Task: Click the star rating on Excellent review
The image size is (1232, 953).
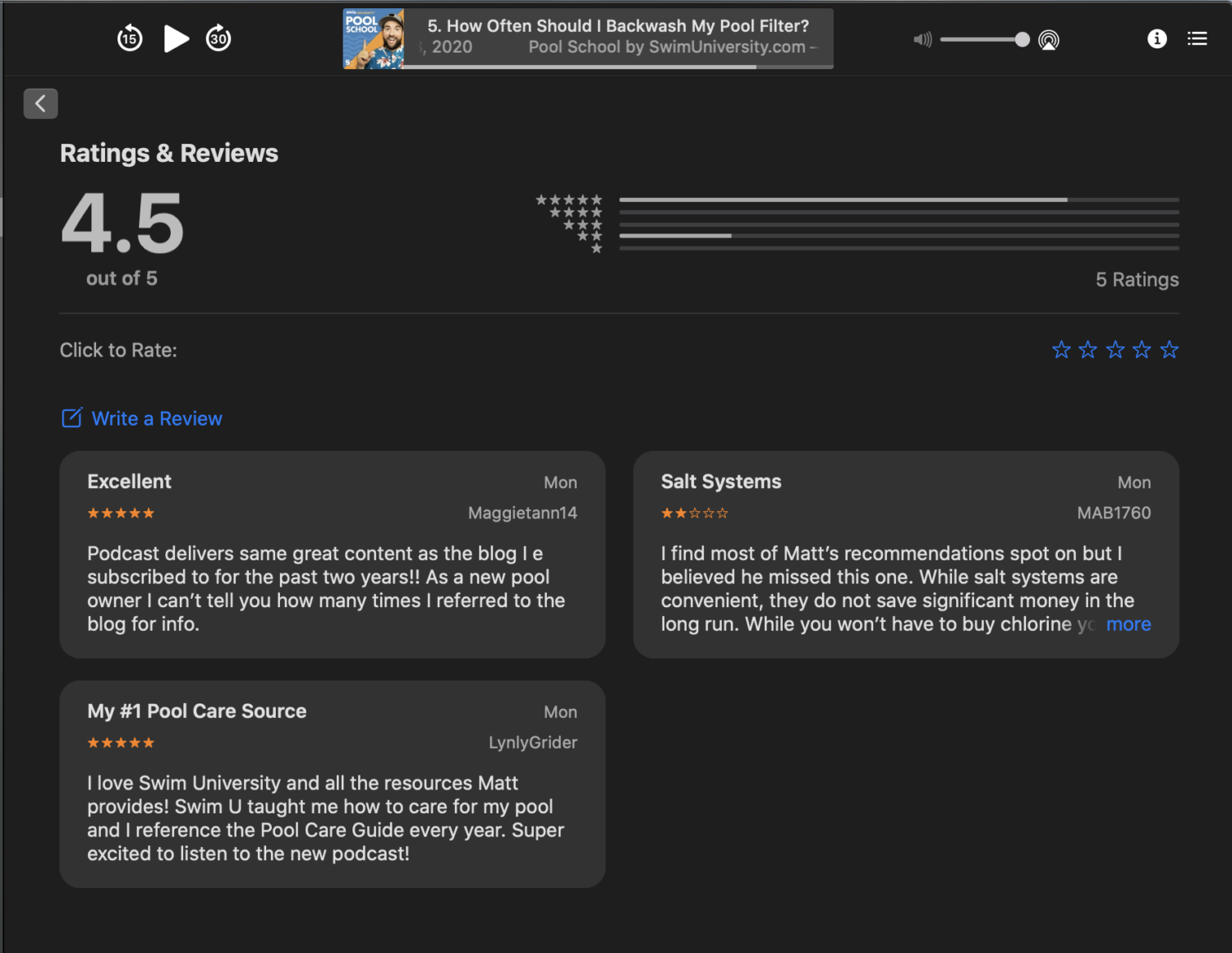Action: point(121,513)
